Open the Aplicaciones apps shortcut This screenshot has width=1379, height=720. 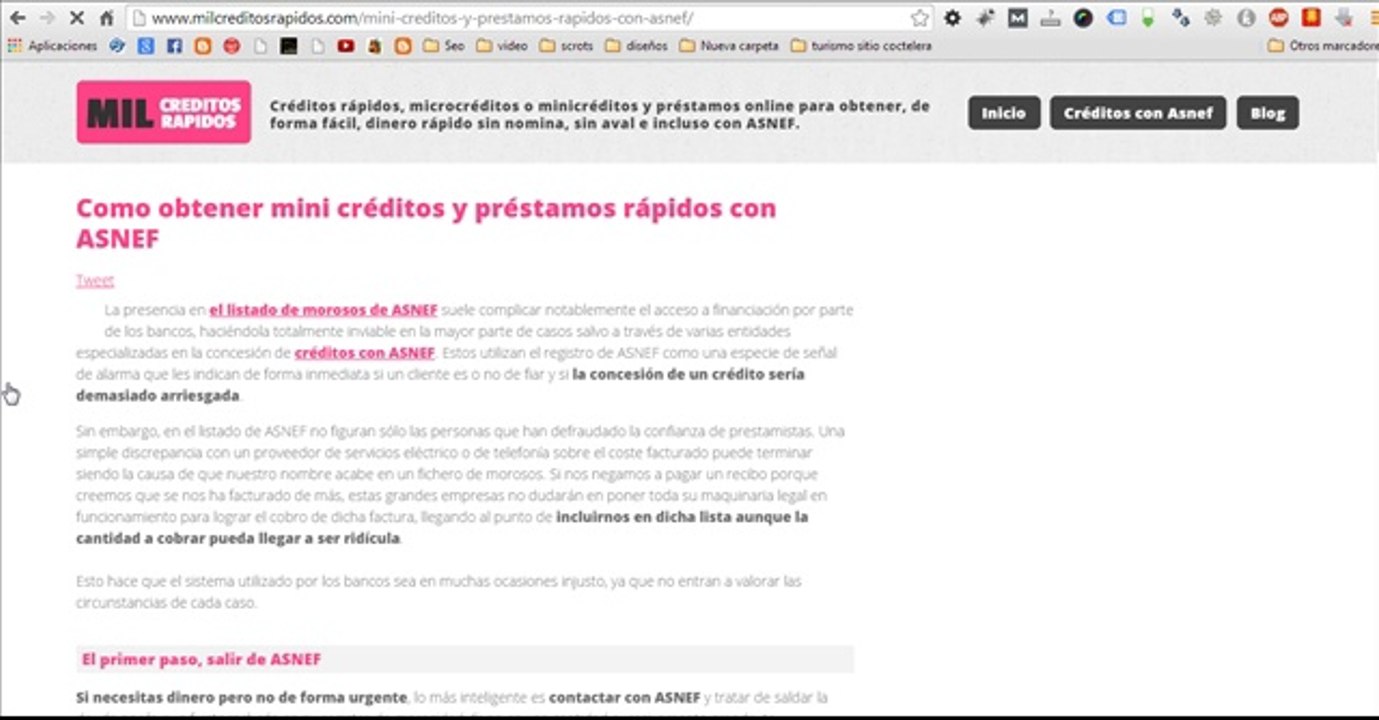[53, 46]
